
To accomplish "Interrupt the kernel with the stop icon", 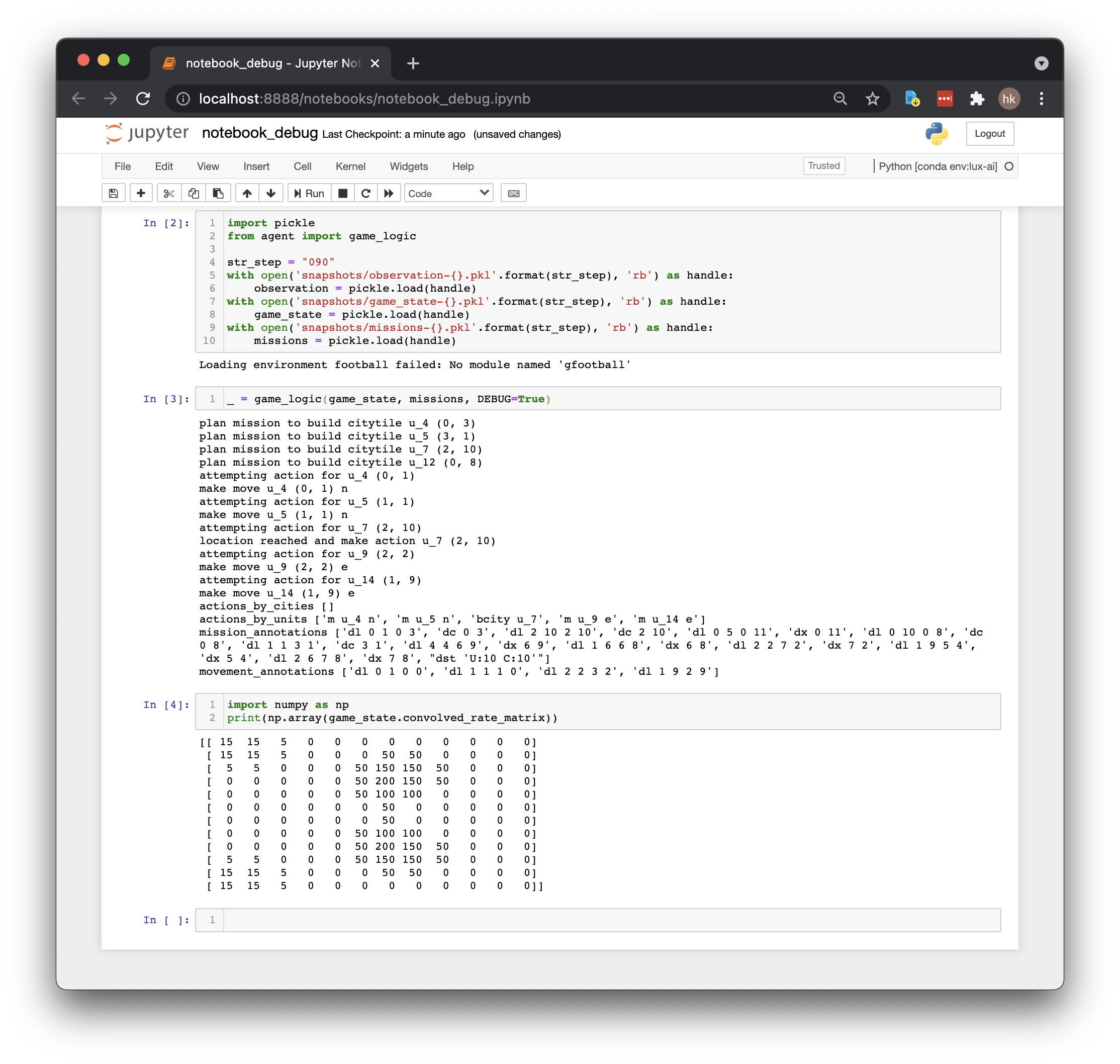I will tap(342, 194).
